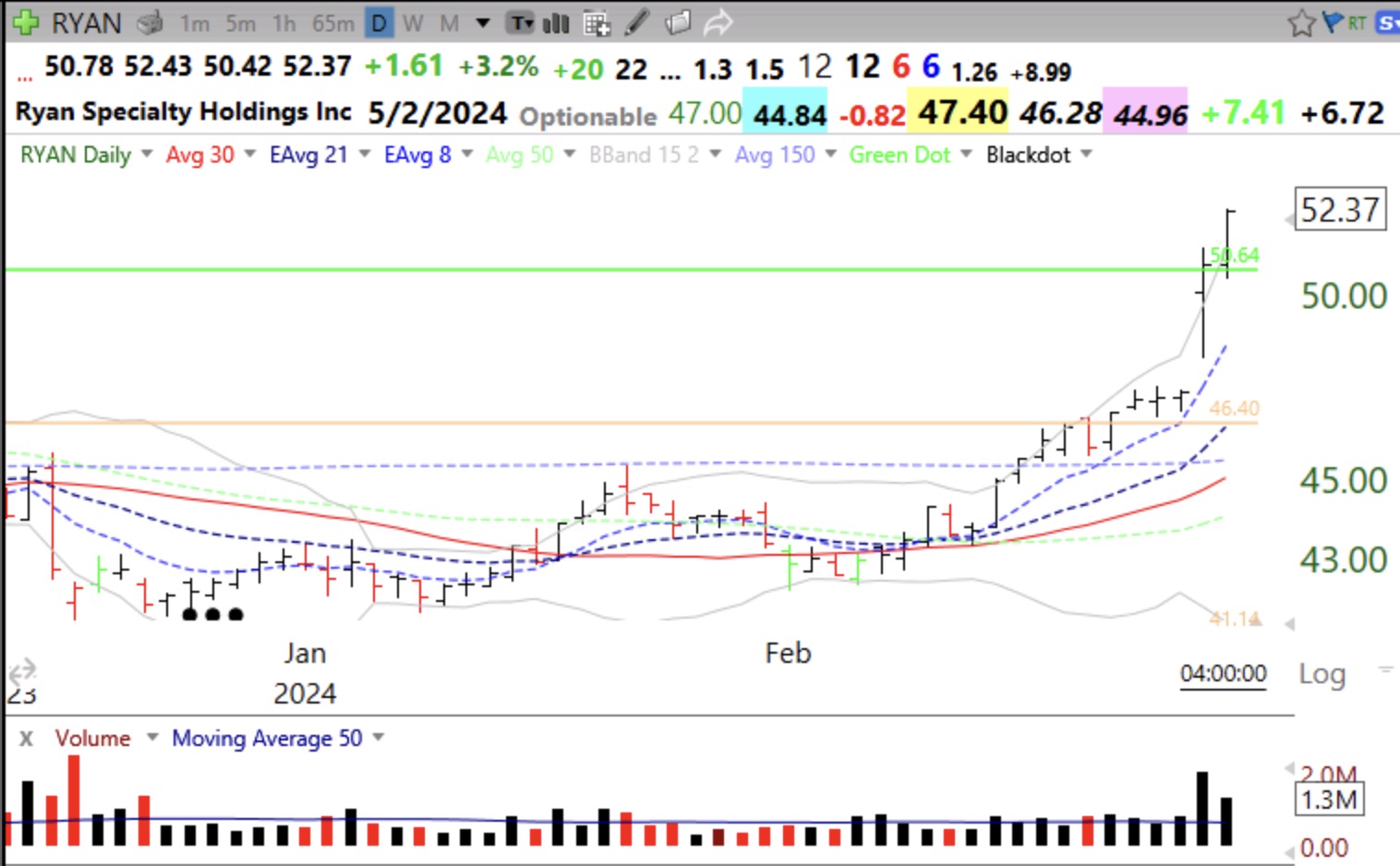This screenshot has height=866, width=1400.
Task: Click the 1.3M volume value box
Action: point(1330,799)
